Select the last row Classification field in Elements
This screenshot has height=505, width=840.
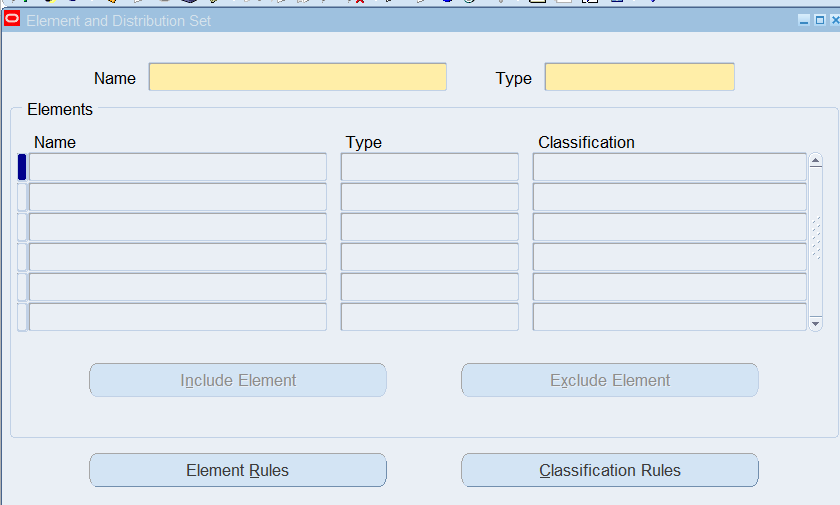[x=669, y=317]
